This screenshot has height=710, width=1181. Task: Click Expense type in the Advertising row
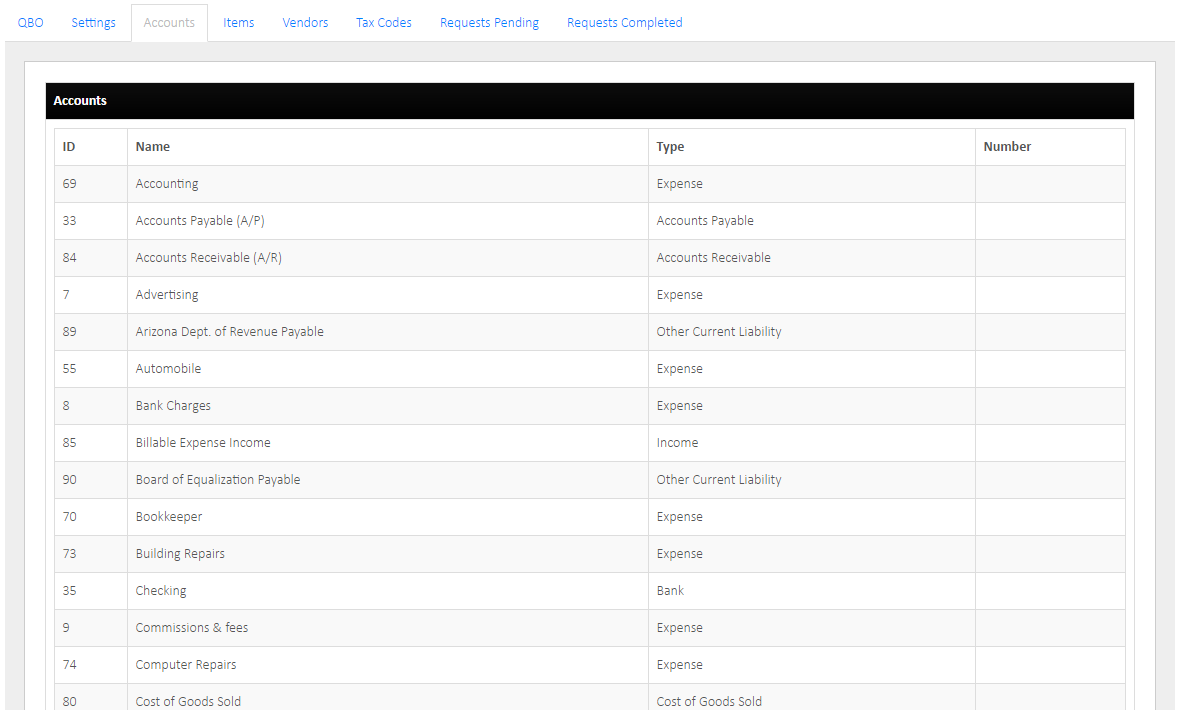click(x=679, y=294)
